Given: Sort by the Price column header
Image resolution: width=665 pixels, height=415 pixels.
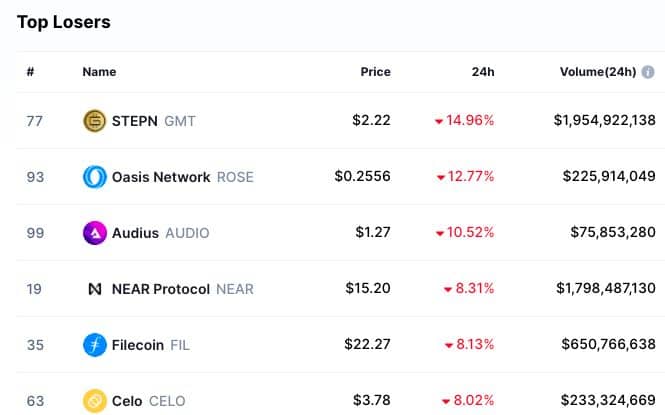Looking at the screenshot, I should coord(375,72).
